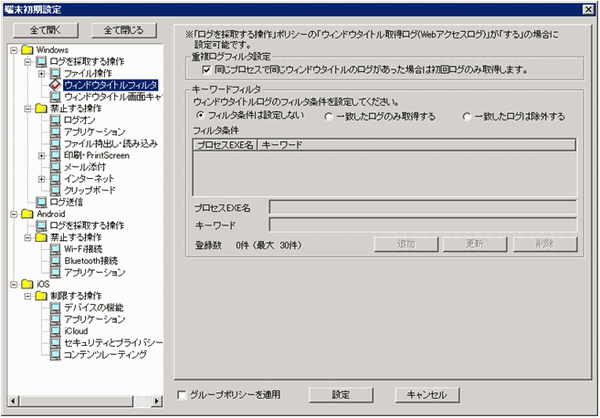Click the folder icon beside 制限する操作
Screen dimensions: 600x418
point(41,296)
